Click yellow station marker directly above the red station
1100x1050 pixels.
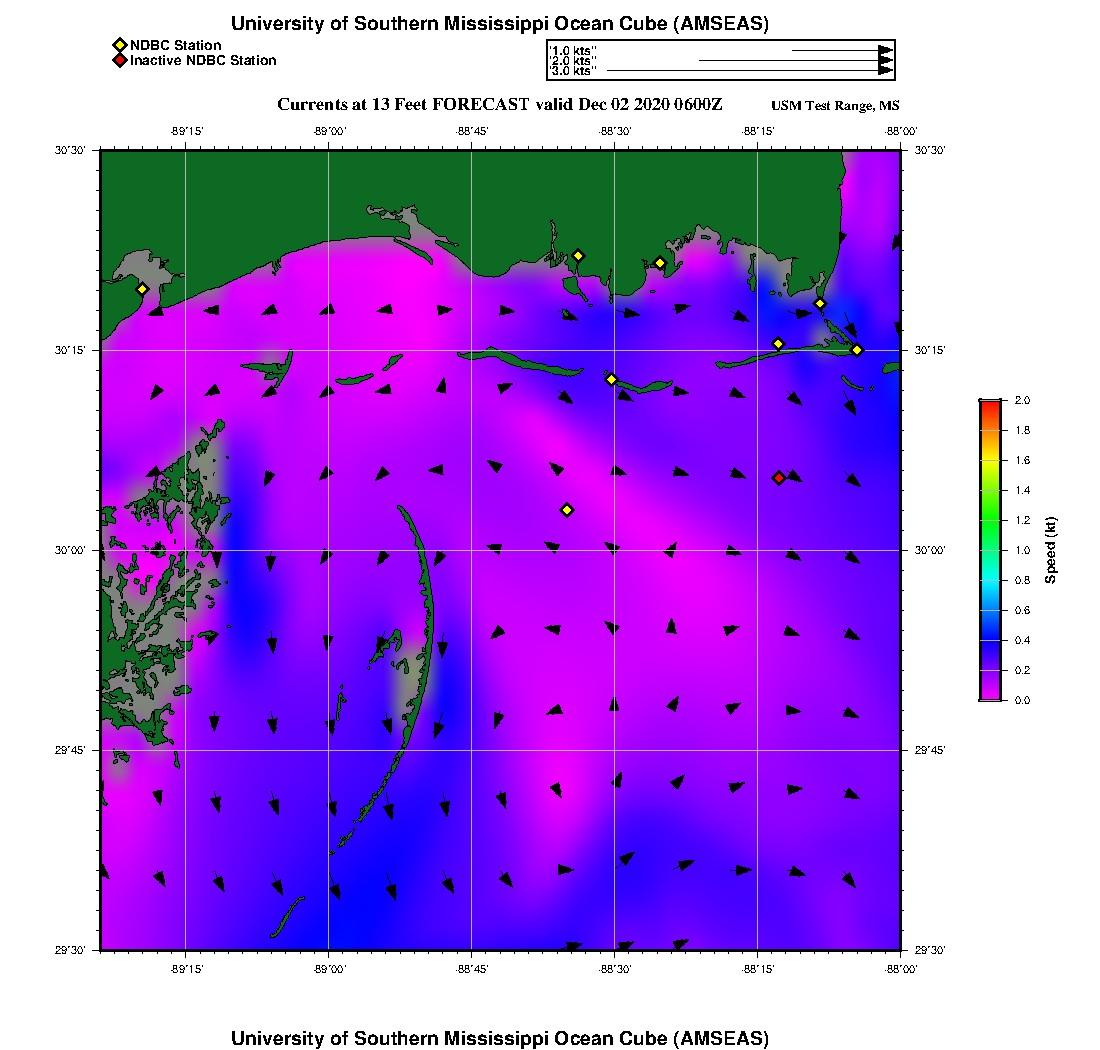pyautogui.click(x=778, y=344)
